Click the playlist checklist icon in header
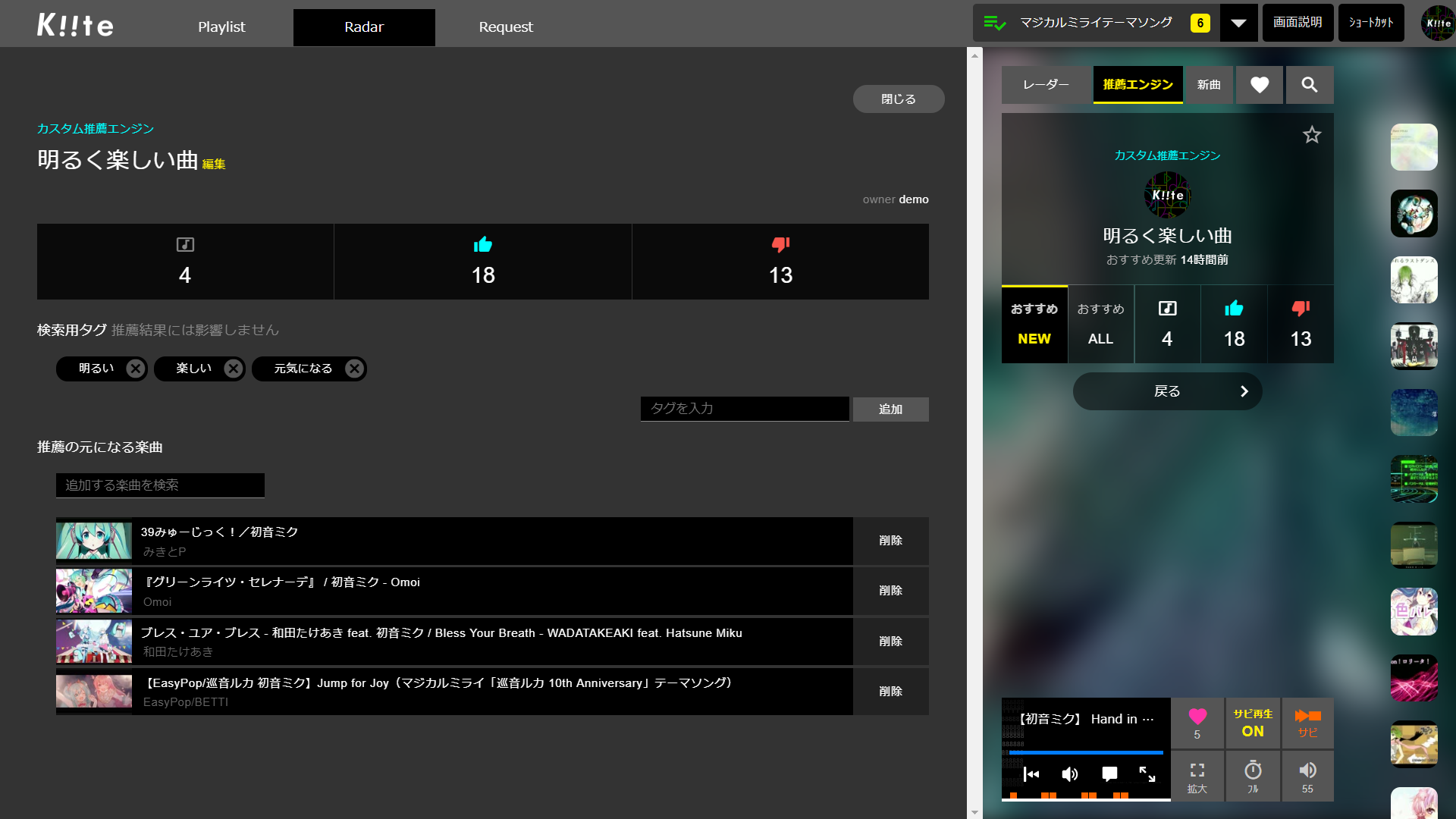This screenshot has height=819, width=1456. pyautogui.click(x=994, y=23)
